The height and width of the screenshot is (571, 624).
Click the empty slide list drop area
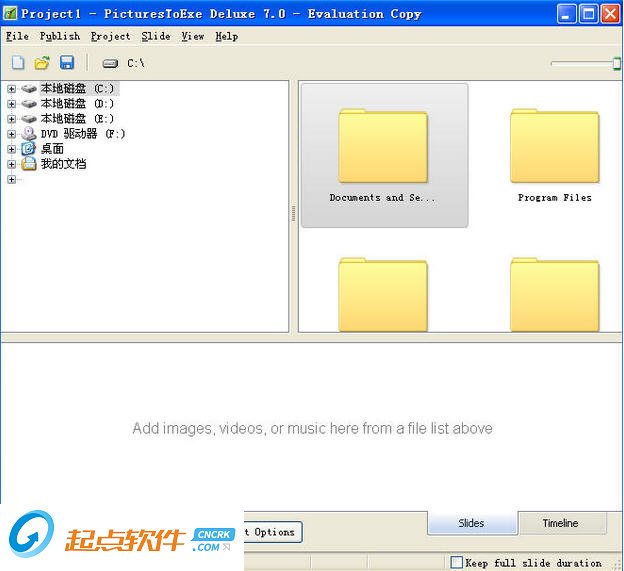[x=312, y=427]
